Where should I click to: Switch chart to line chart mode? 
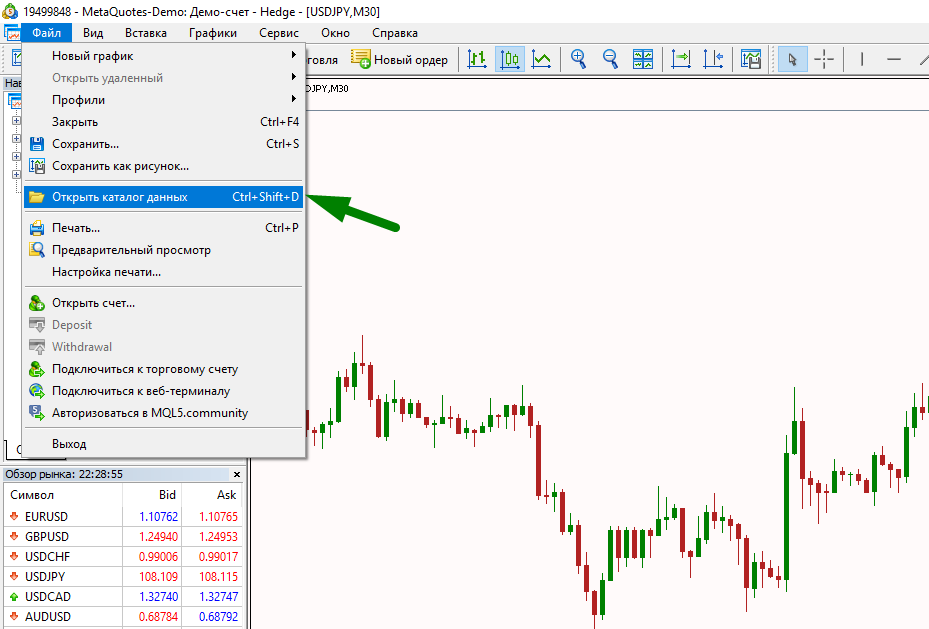541,59
